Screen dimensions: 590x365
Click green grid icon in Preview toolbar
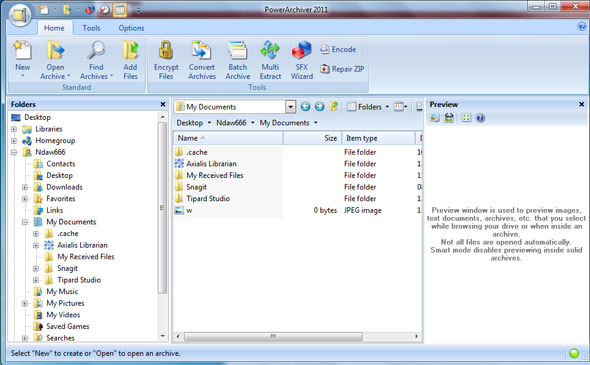[x=466, y=118]
